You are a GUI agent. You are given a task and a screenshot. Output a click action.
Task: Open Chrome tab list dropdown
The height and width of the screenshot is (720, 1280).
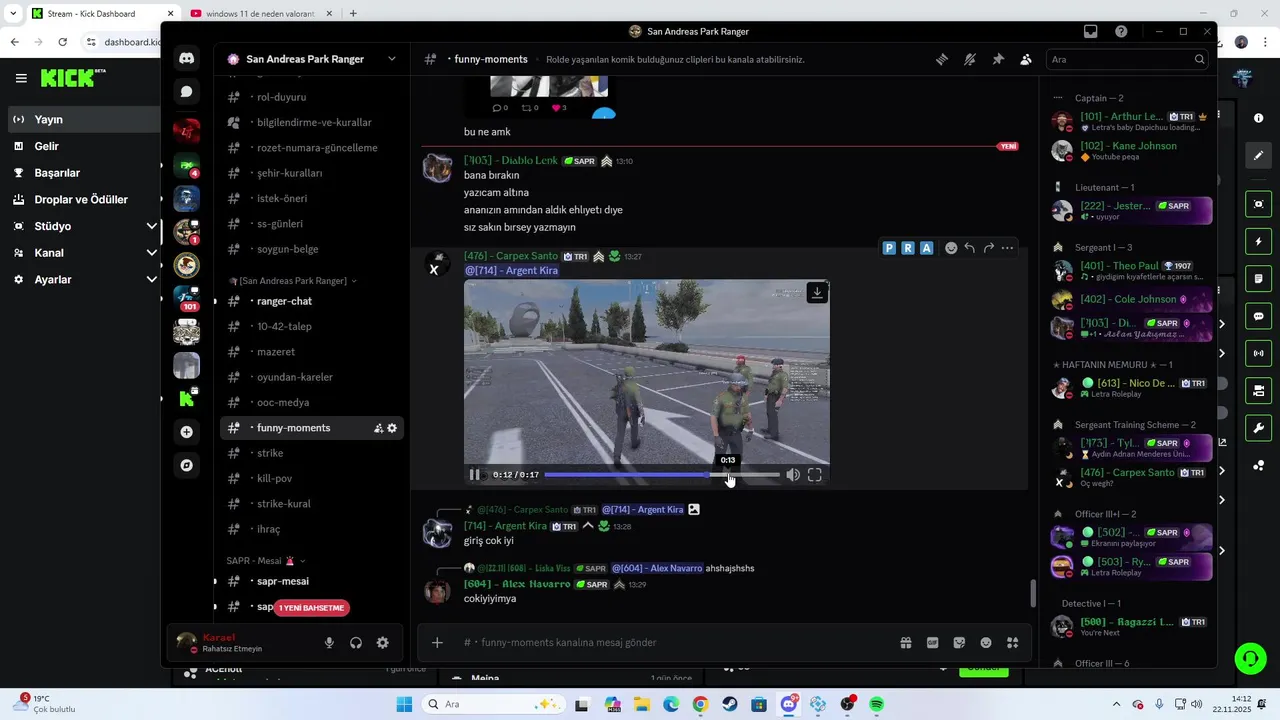tap(13, 13)
